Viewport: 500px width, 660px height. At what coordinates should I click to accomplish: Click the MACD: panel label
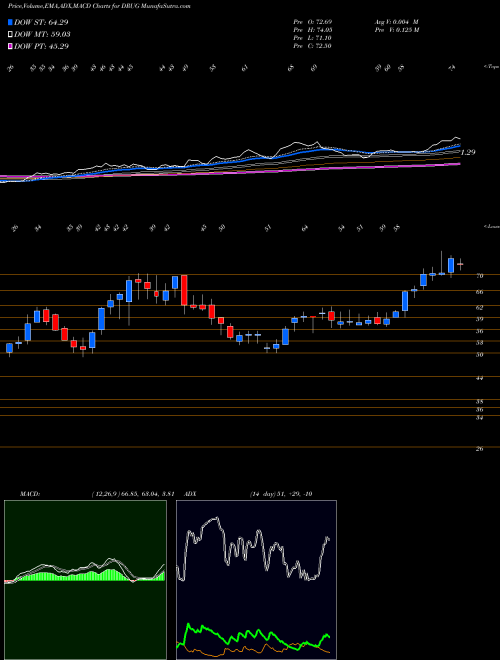(30, 494)
